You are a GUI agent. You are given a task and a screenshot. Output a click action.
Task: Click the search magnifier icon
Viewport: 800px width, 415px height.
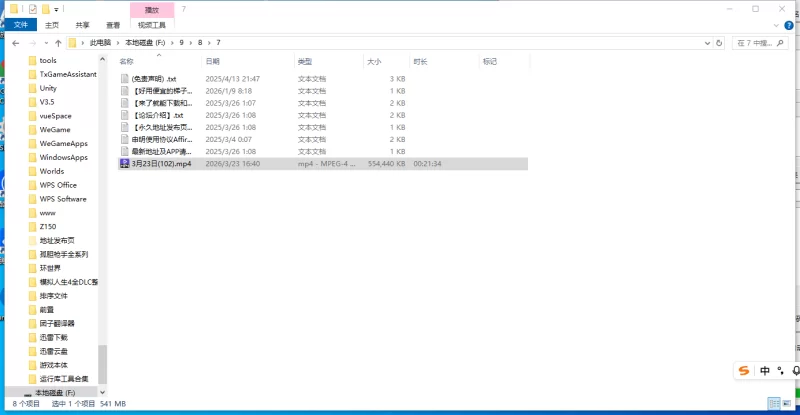(780, 43)
